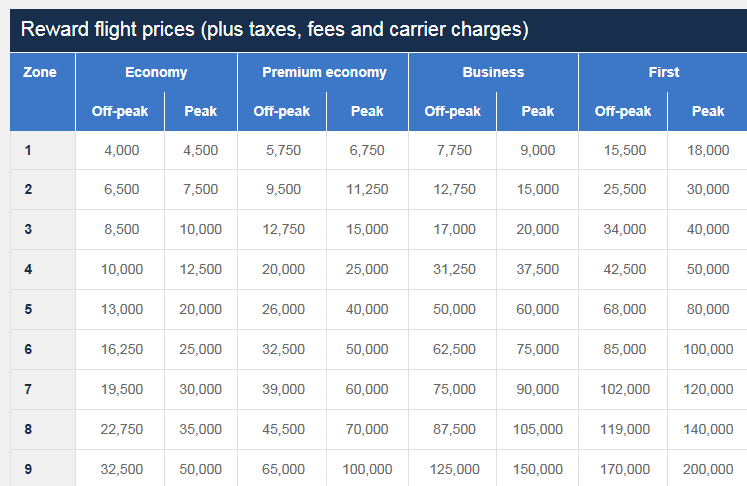This screenshot has width=747, height=486.
Task: Click the Off-peak subheader under Economy
Action: 120,111
